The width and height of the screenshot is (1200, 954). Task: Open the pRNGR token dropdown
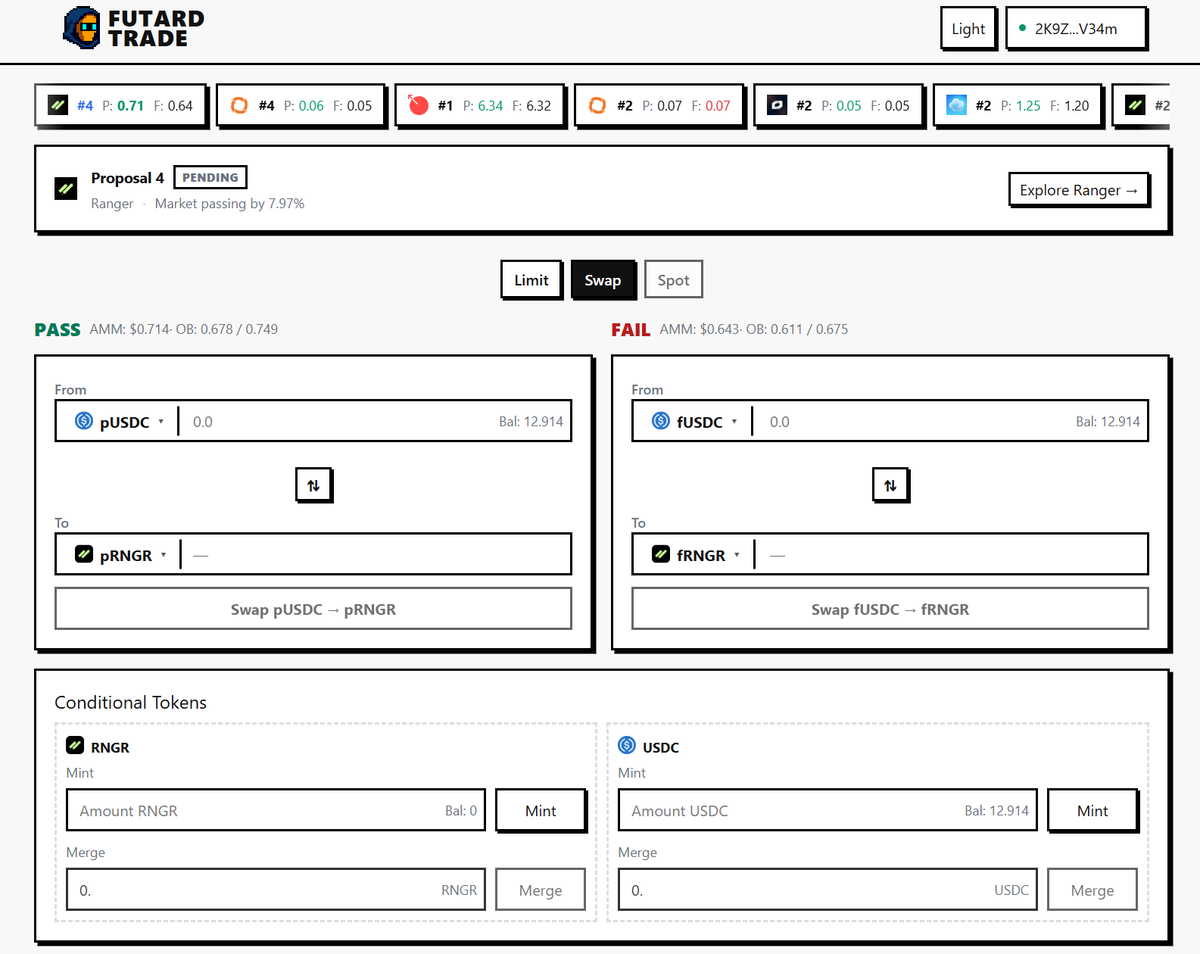[122, 554]
